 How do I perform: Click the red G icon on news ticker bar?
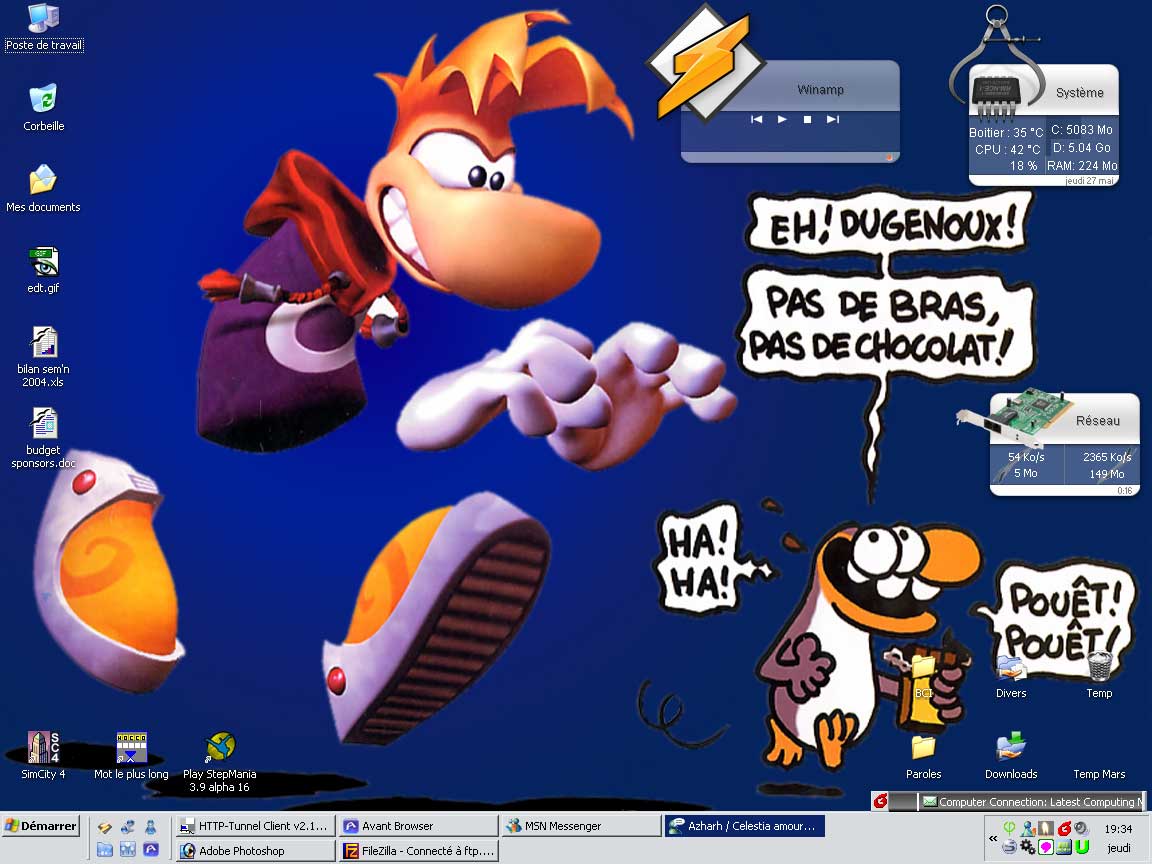tap(880, 801)
